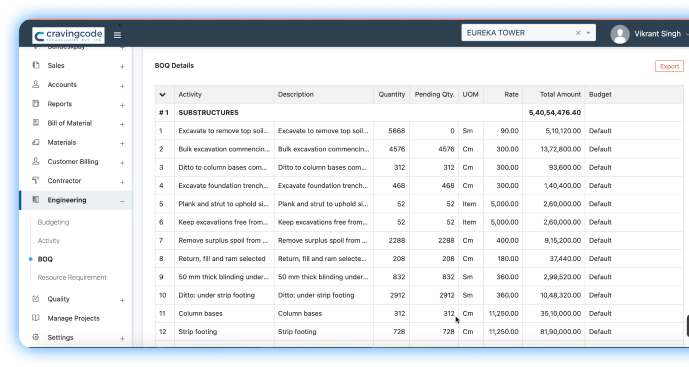
Task: Open the Activity submenu item
Action: 48,241
